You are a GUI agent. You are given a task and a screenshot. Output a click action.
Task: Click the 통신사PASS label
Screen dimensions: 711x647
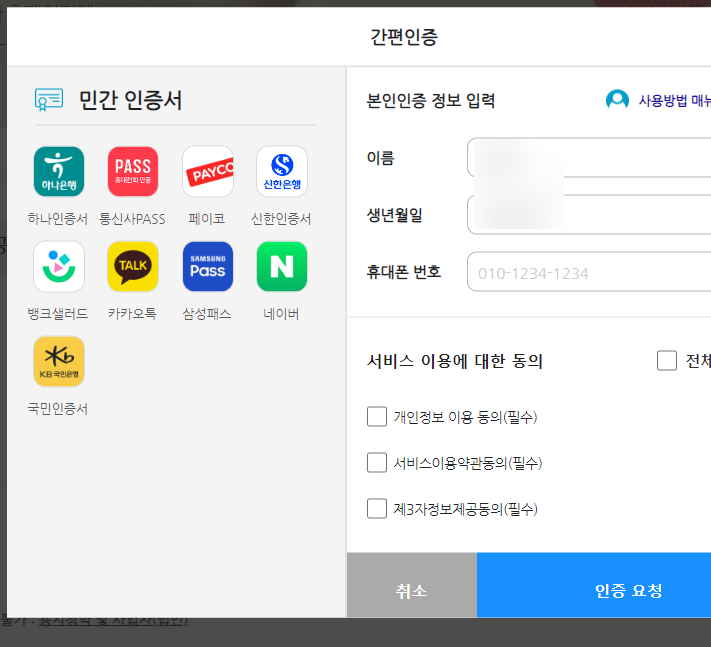(x=132, y=219)
